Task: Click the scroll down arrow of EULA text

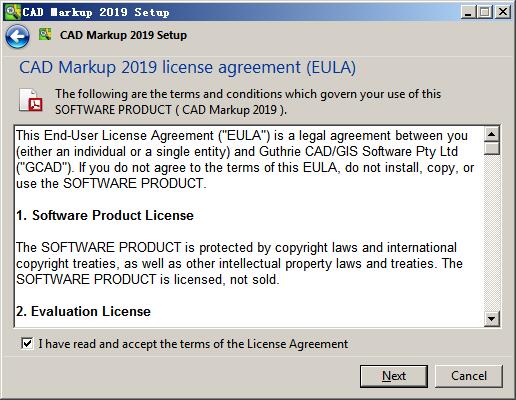Action: click(x=492, y=319)
